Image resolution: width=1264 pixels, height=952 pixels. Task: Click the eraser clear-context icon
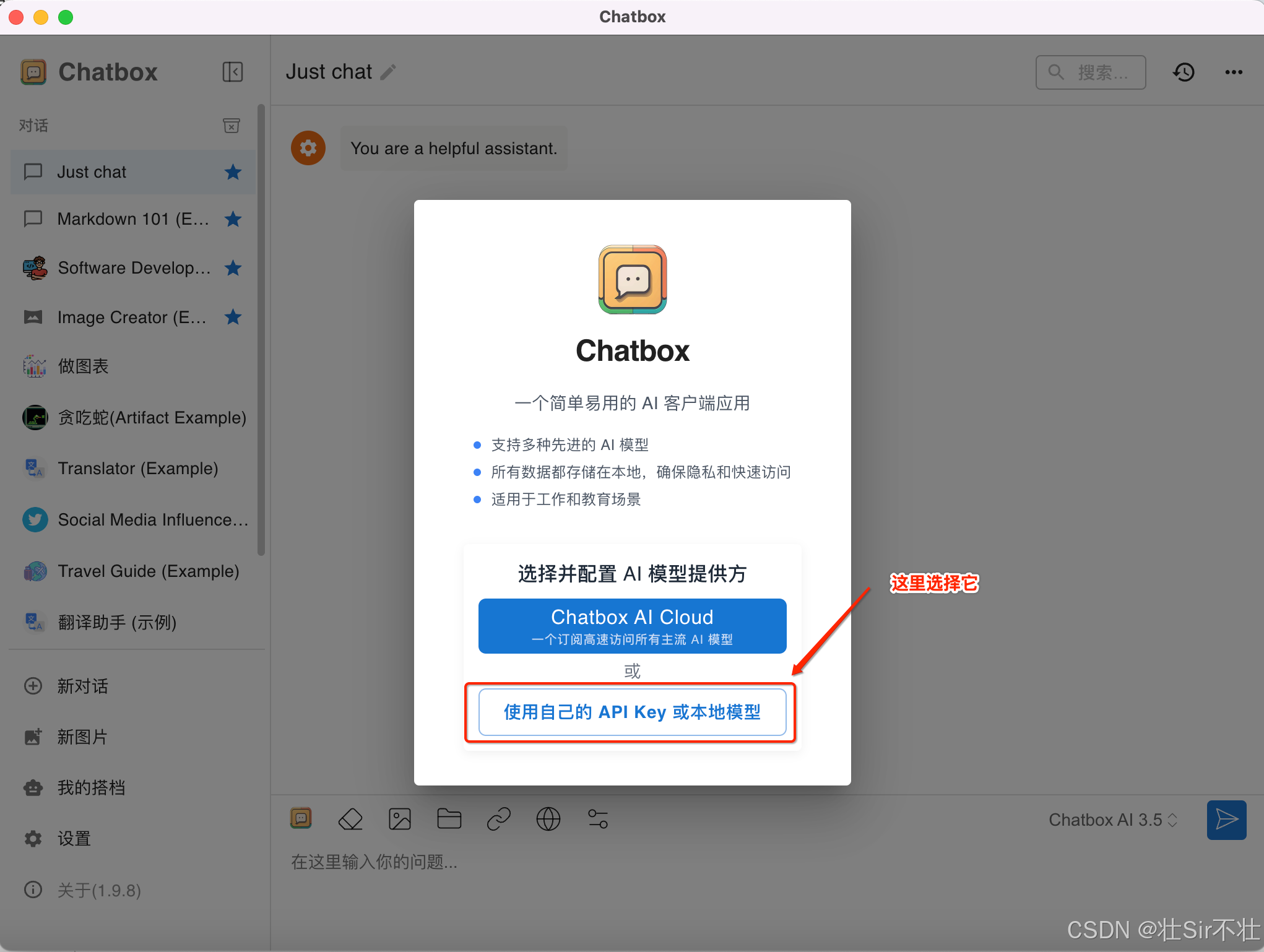[x=350, y=819]
